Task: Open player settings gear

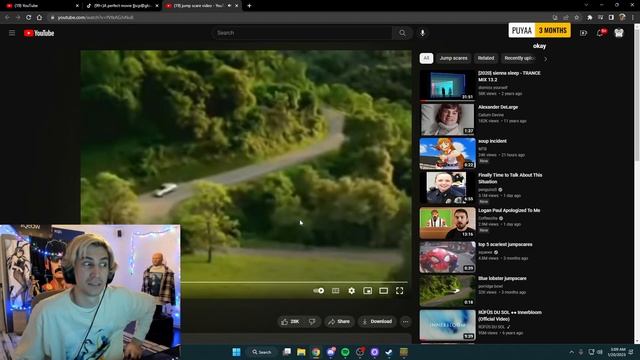Action: click(351, 291)
